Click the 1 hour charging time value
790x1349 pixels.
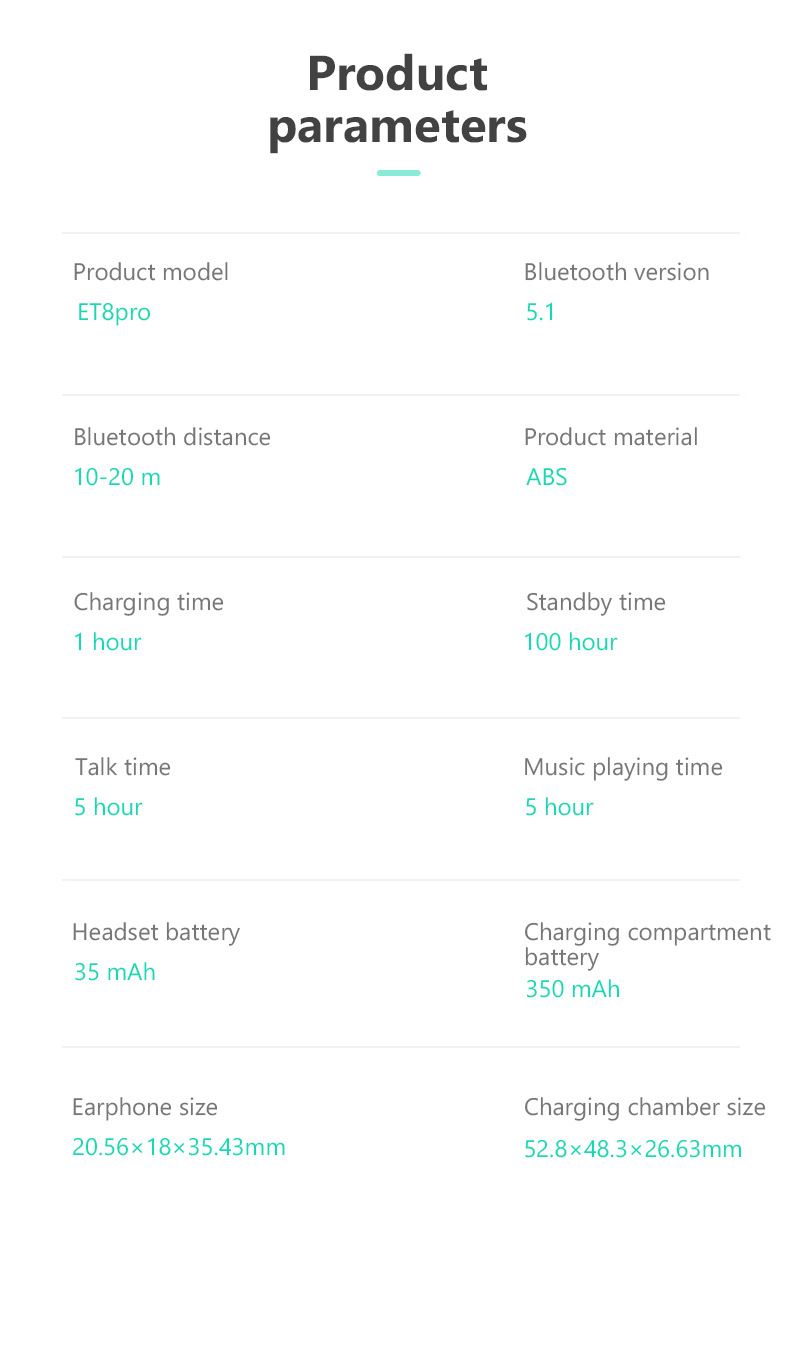[108, 642]
